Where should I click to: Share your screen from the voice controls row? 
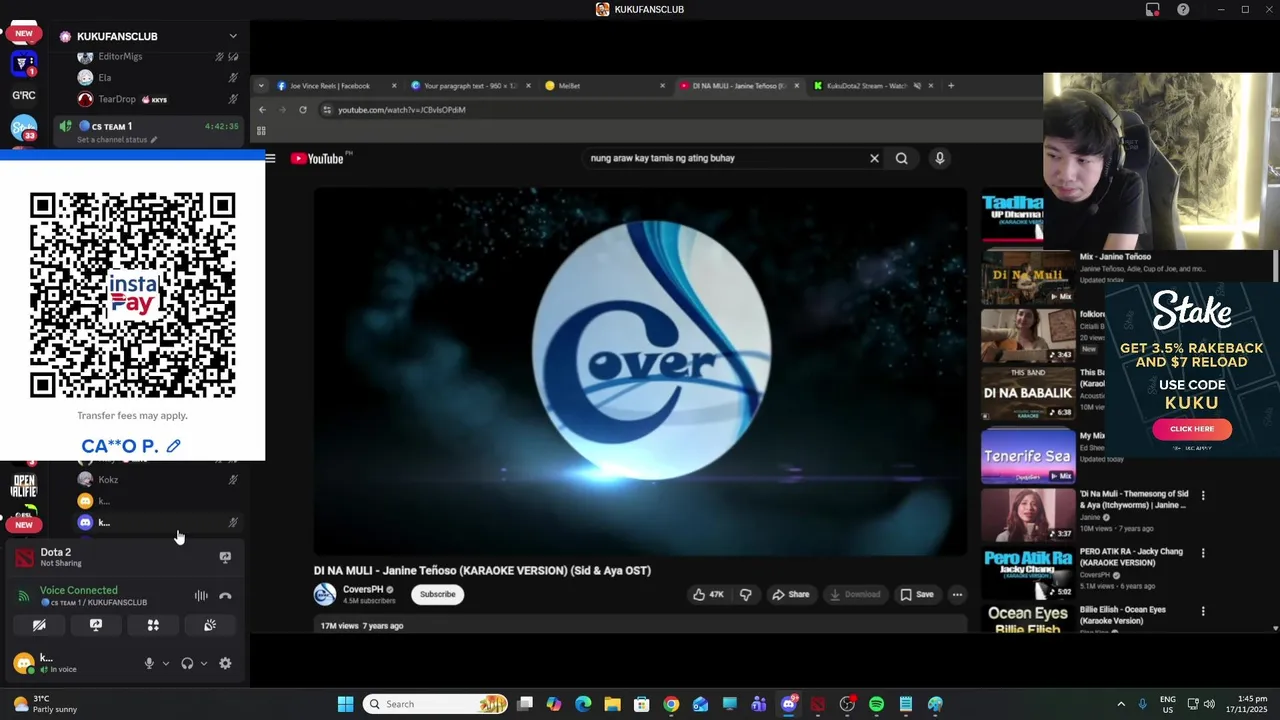[x=96, y=625]
